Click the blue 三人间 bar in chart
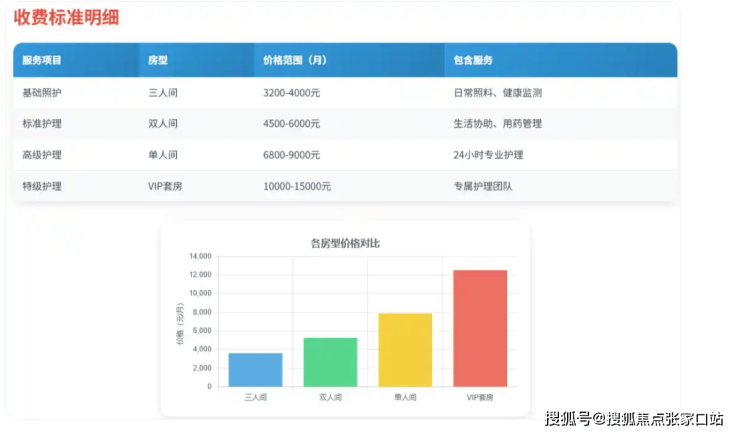The height and width of the screenshot is (435, 740). click(255, 370)
